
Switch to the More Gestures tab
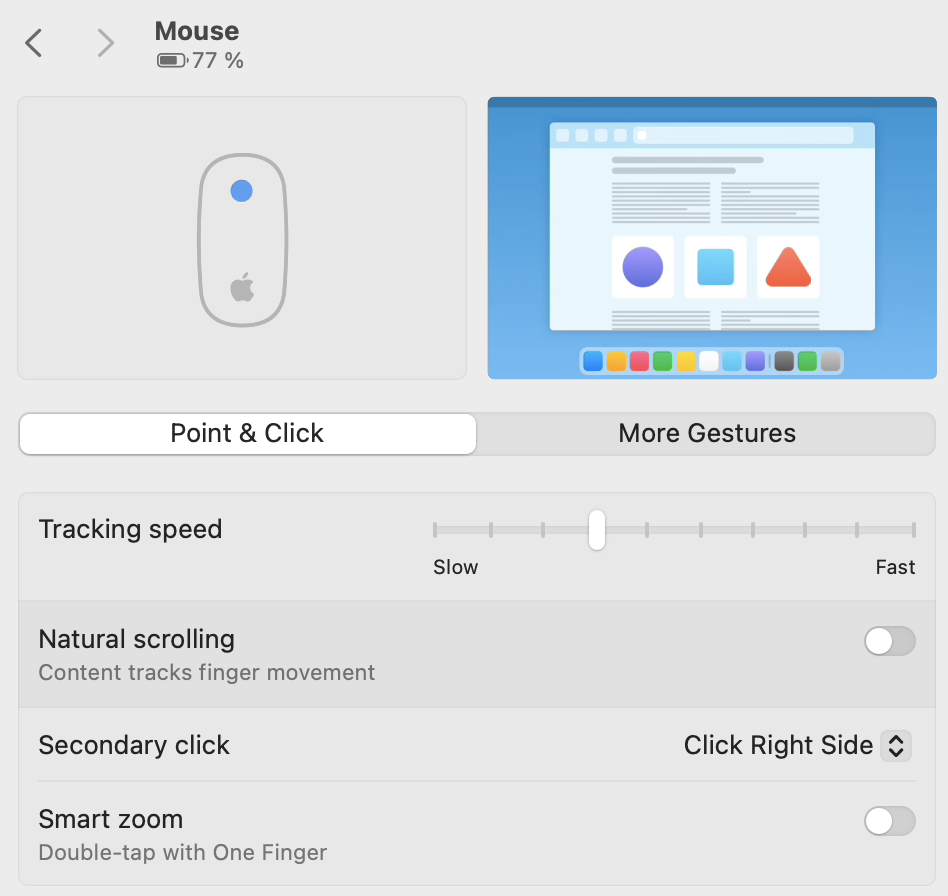(706, 433)
